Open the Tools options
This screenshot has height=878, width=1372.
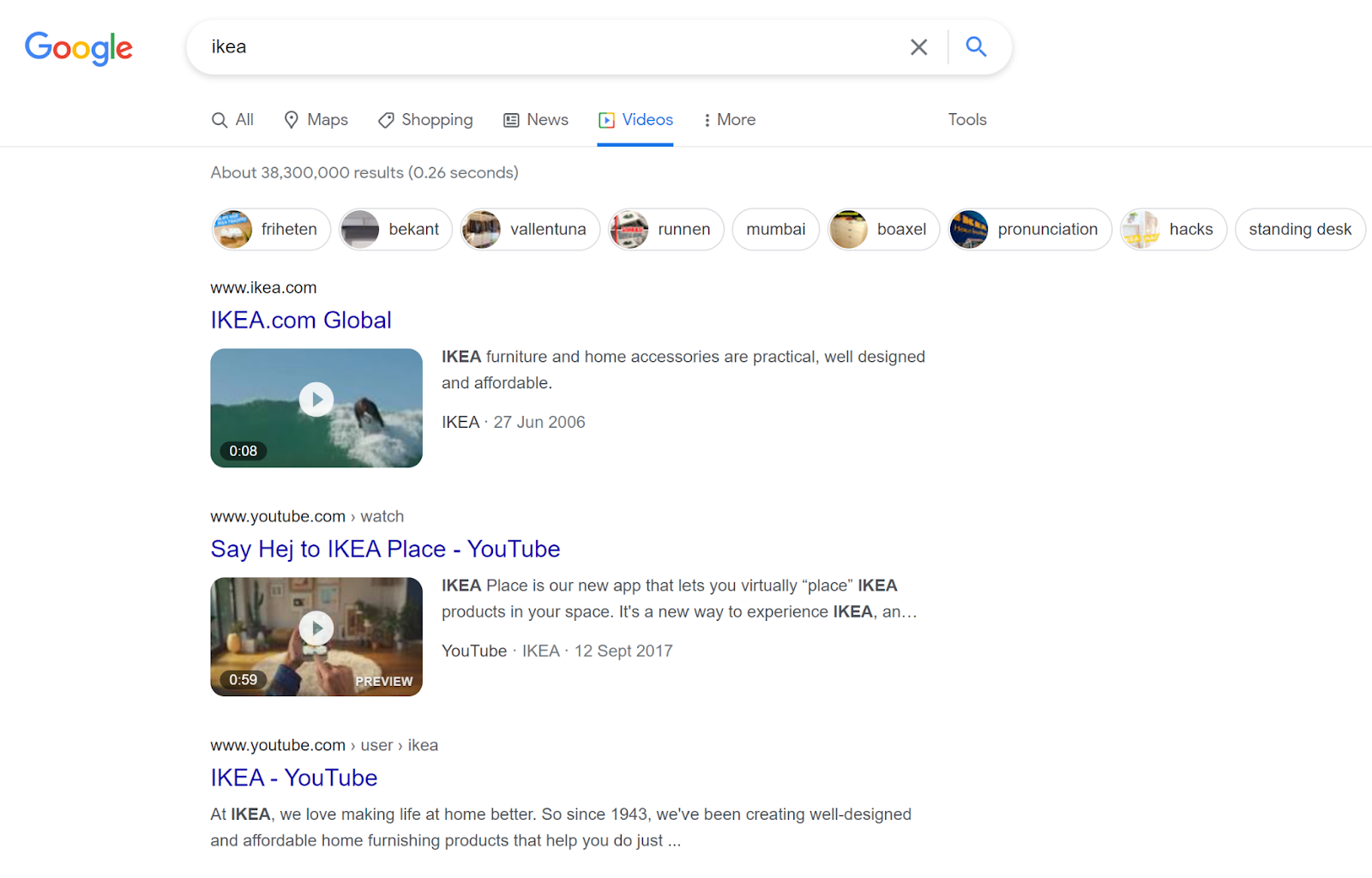pos(967,120)
